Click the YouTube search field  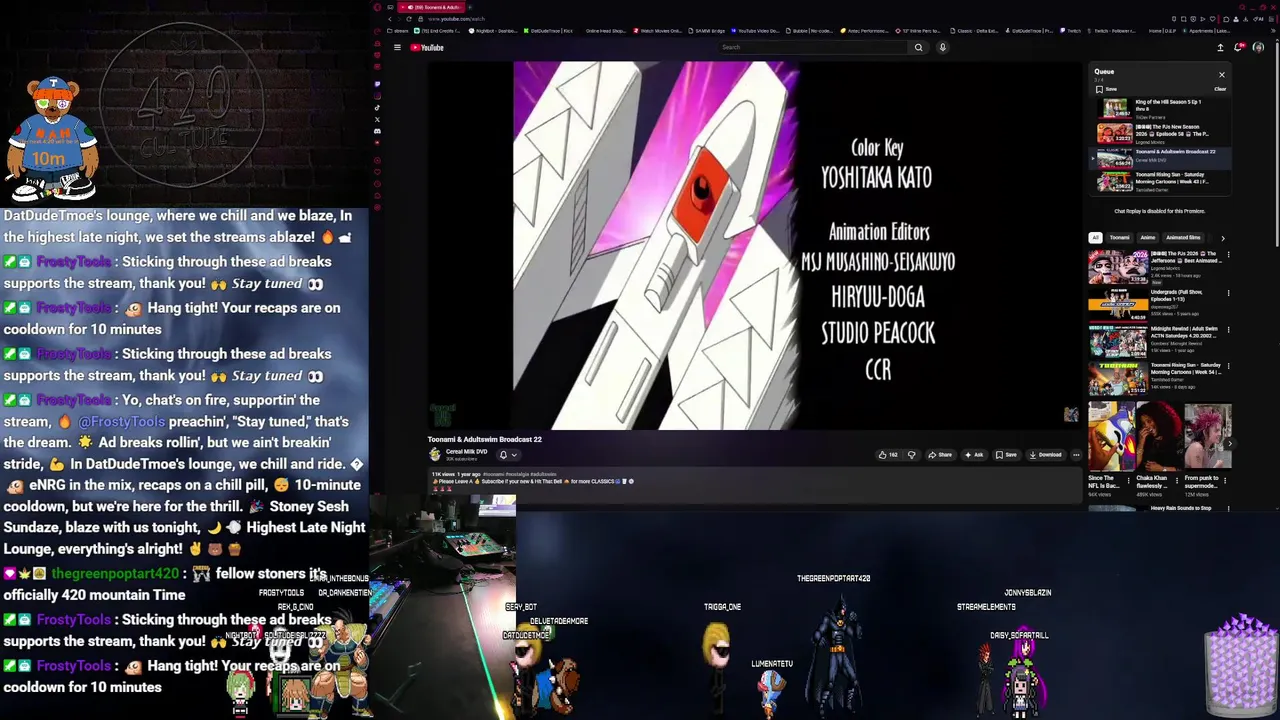[x=813, y=47]
